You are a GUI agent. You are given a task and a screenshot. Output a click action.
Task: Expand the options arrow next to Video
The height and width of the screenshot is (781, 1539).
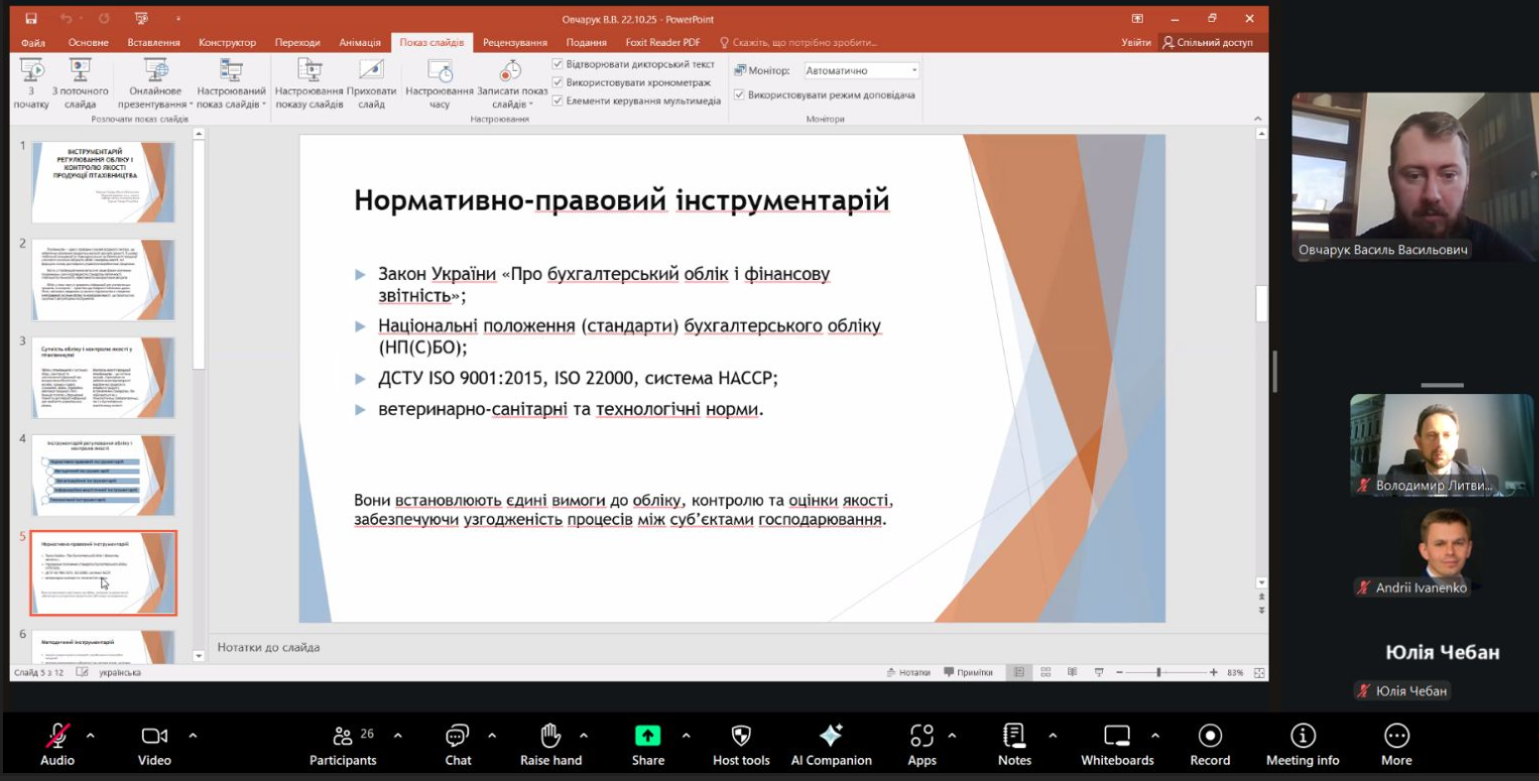click(x=193, y=736)
